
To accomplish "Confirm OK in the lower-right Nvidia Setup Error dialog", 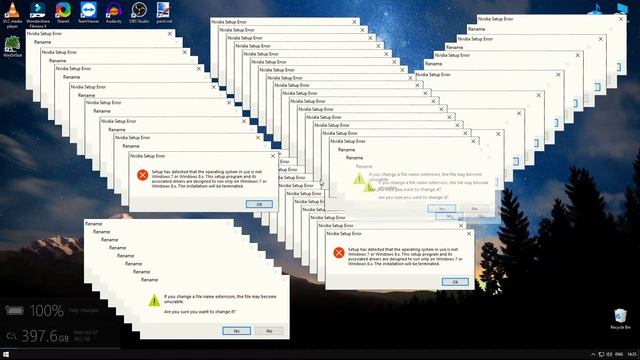I will [455, 282].
